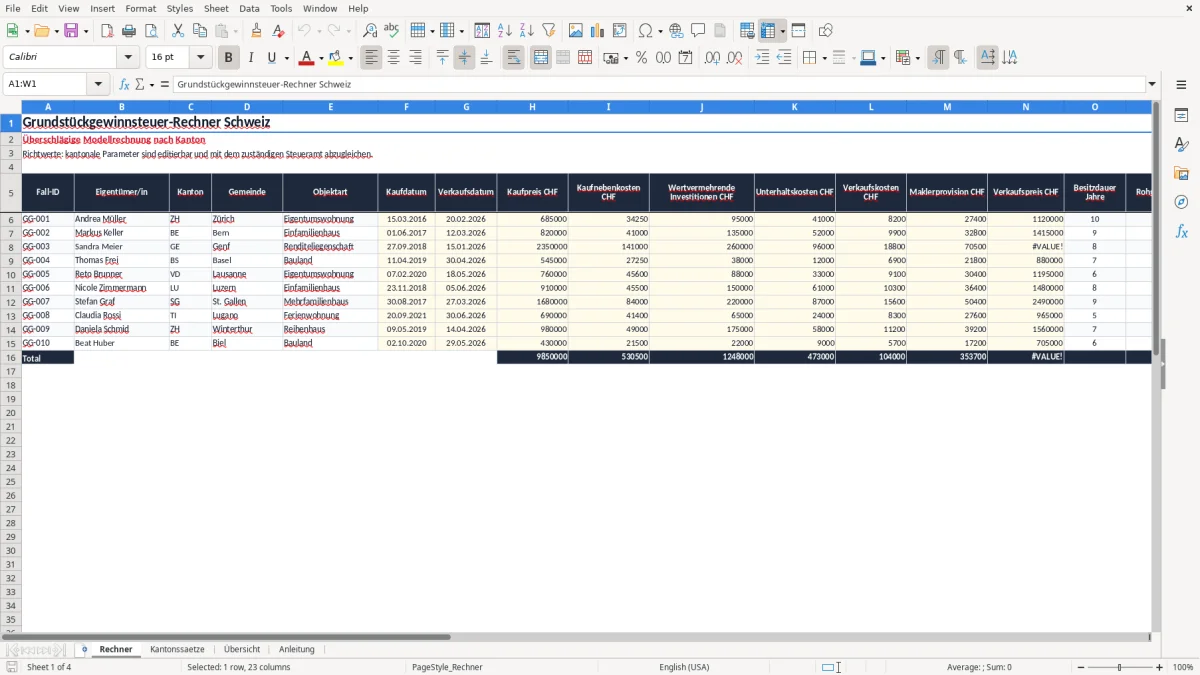Center the cell content vertically
1200x675 pixels.
coord(464,58)
